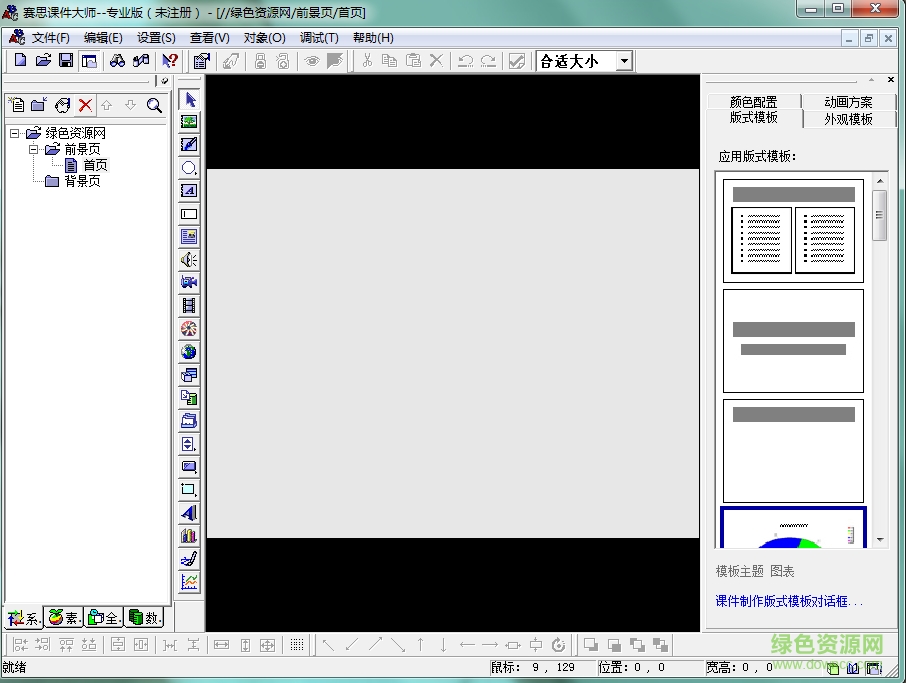Toggle the pin button on left panel
This screenshot has height=683, width=906.
coord(165,81)
